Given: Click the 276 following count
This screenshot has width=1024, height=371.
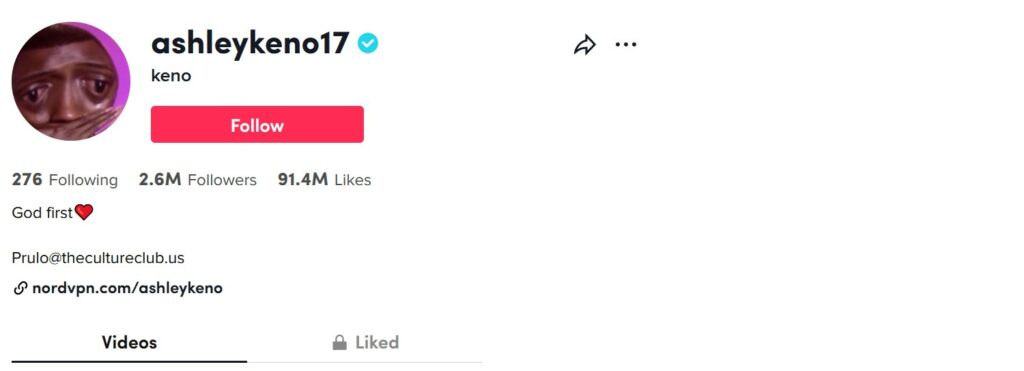Looking at the screenshot, I should pyautogui.click(x=27, y=180).
